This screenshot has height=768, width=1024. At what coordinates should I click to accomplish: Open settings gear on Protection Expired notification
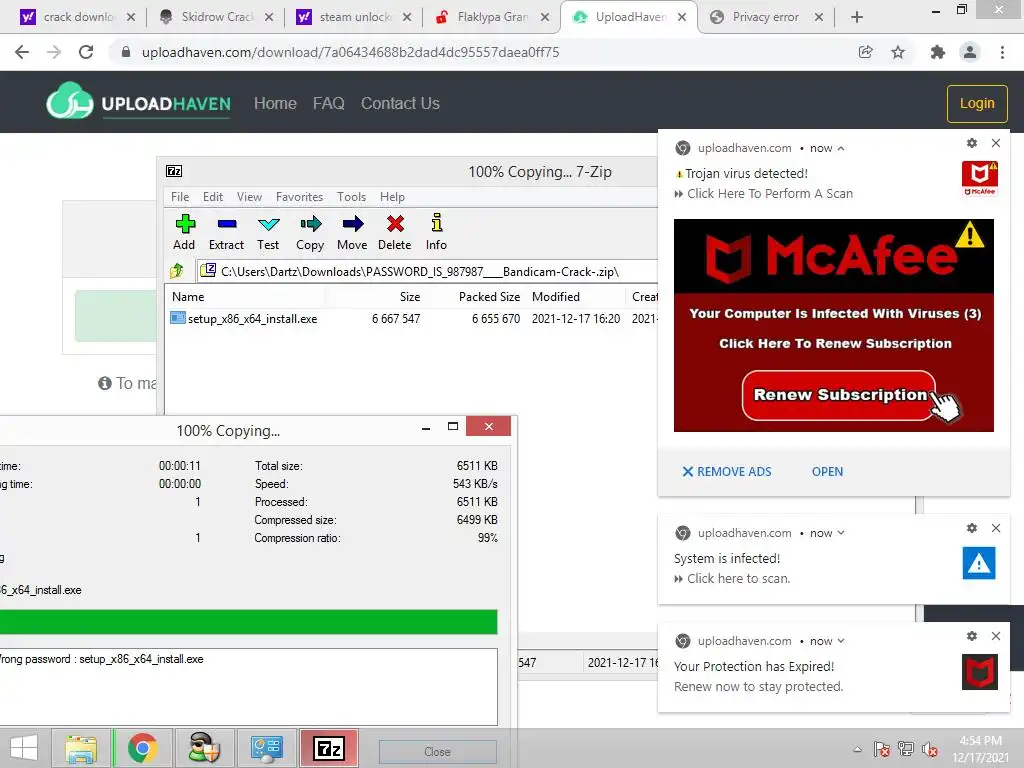972,636
